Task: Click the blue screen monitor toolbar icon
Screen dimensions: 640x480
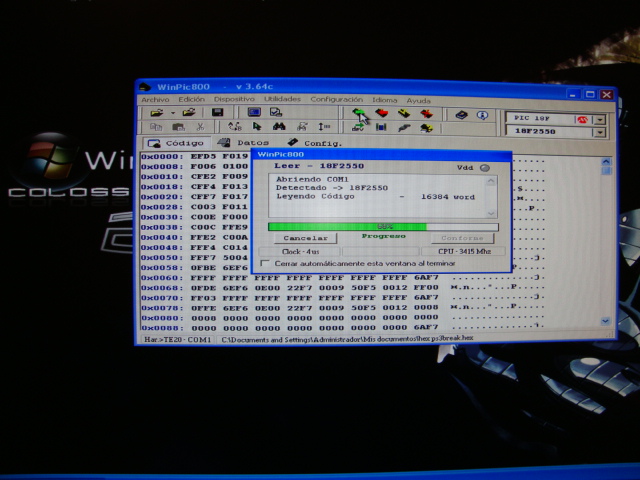Action: point(254,112)
